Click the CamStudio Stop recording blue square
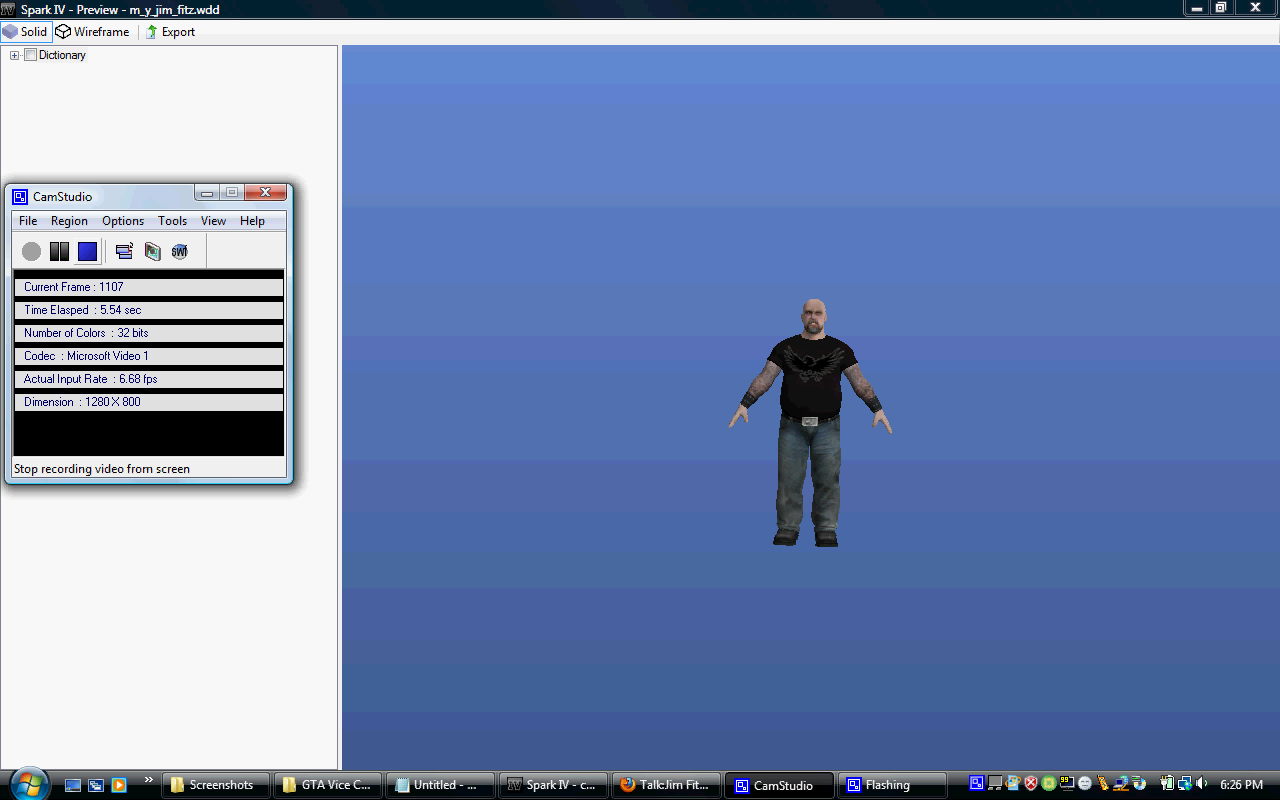1280x800 pixels. pos(87,251)
